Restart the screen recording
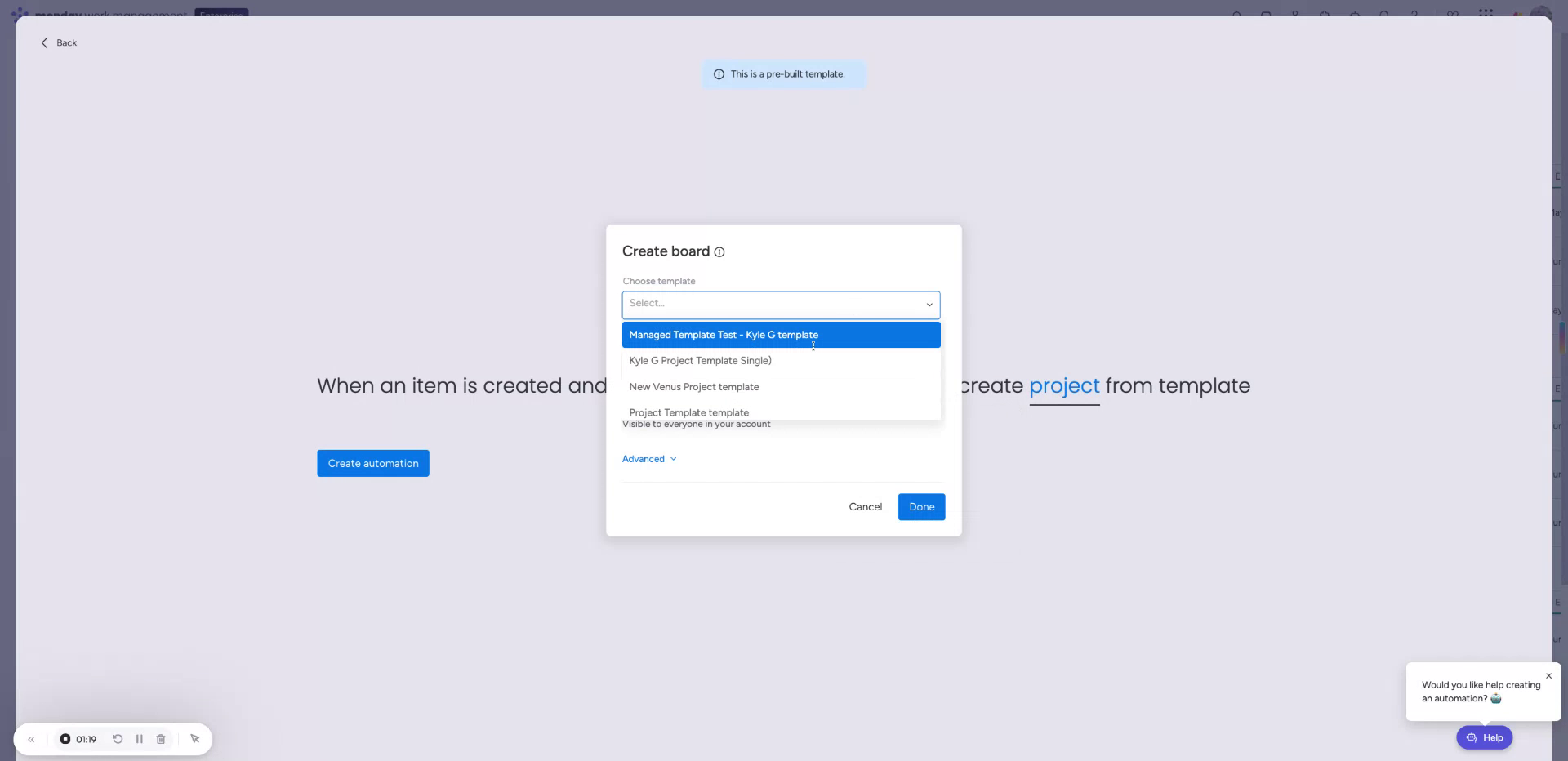Image resolution: width=1568 pixels, height=761 pixels. coord(118,739)
